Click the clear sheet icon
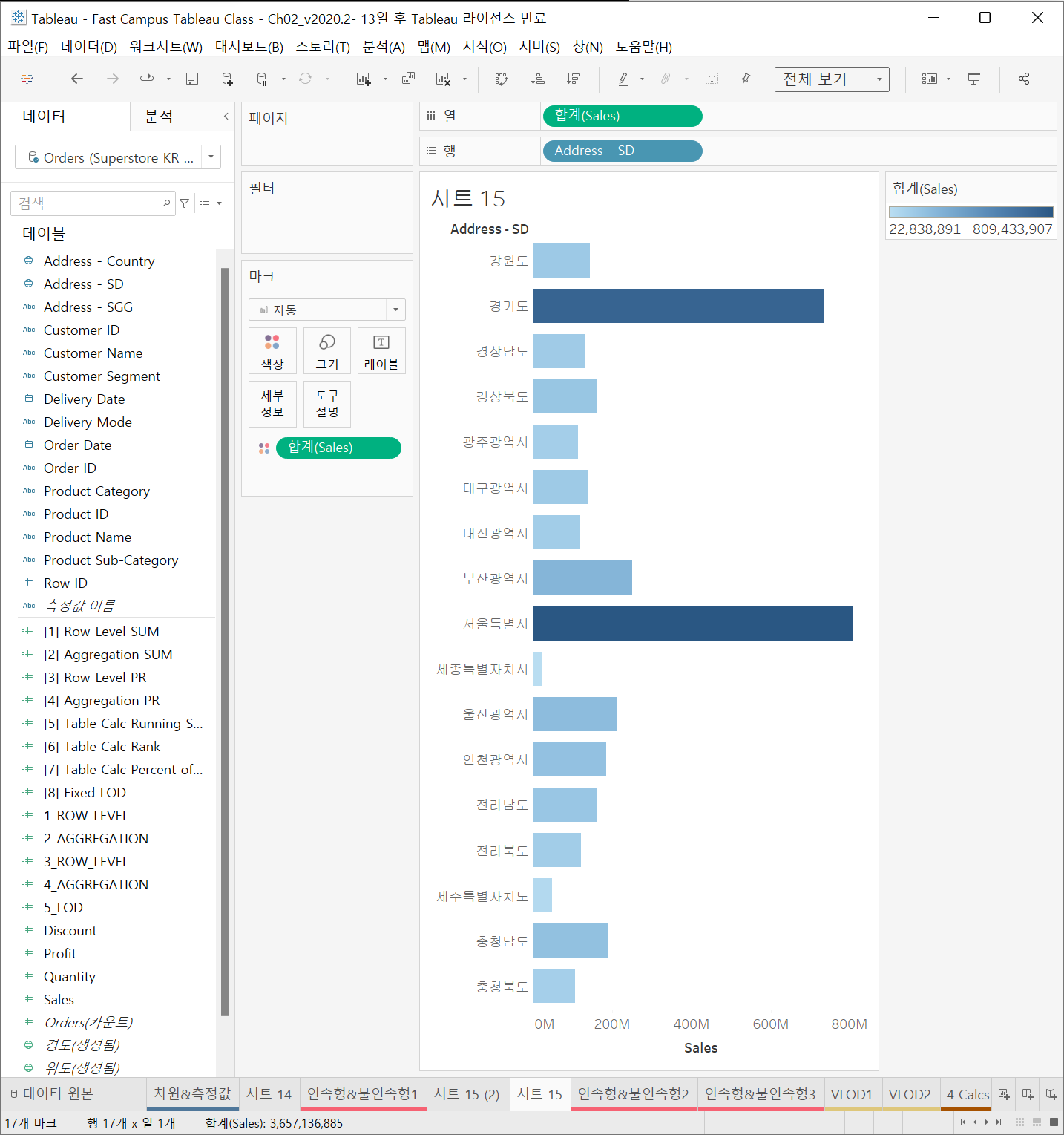 pos(443,79)
